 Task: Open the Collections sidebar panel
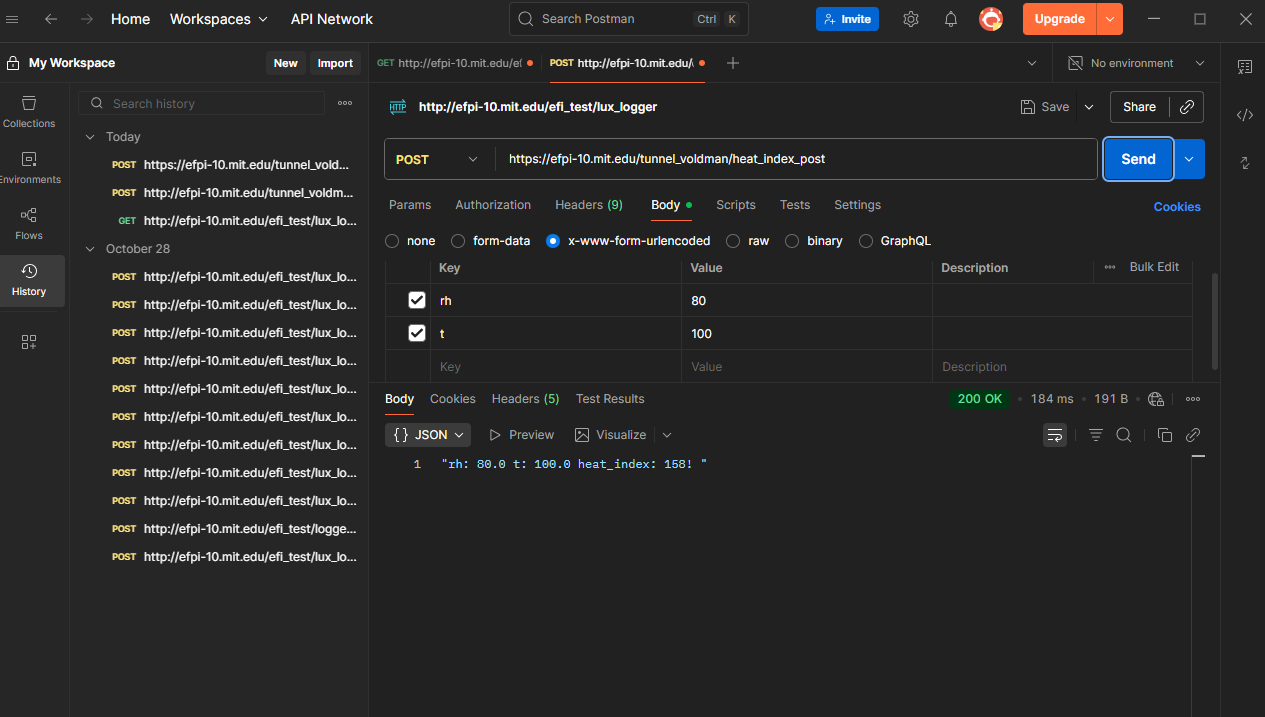pyautogui.click(x=29, y=111)
